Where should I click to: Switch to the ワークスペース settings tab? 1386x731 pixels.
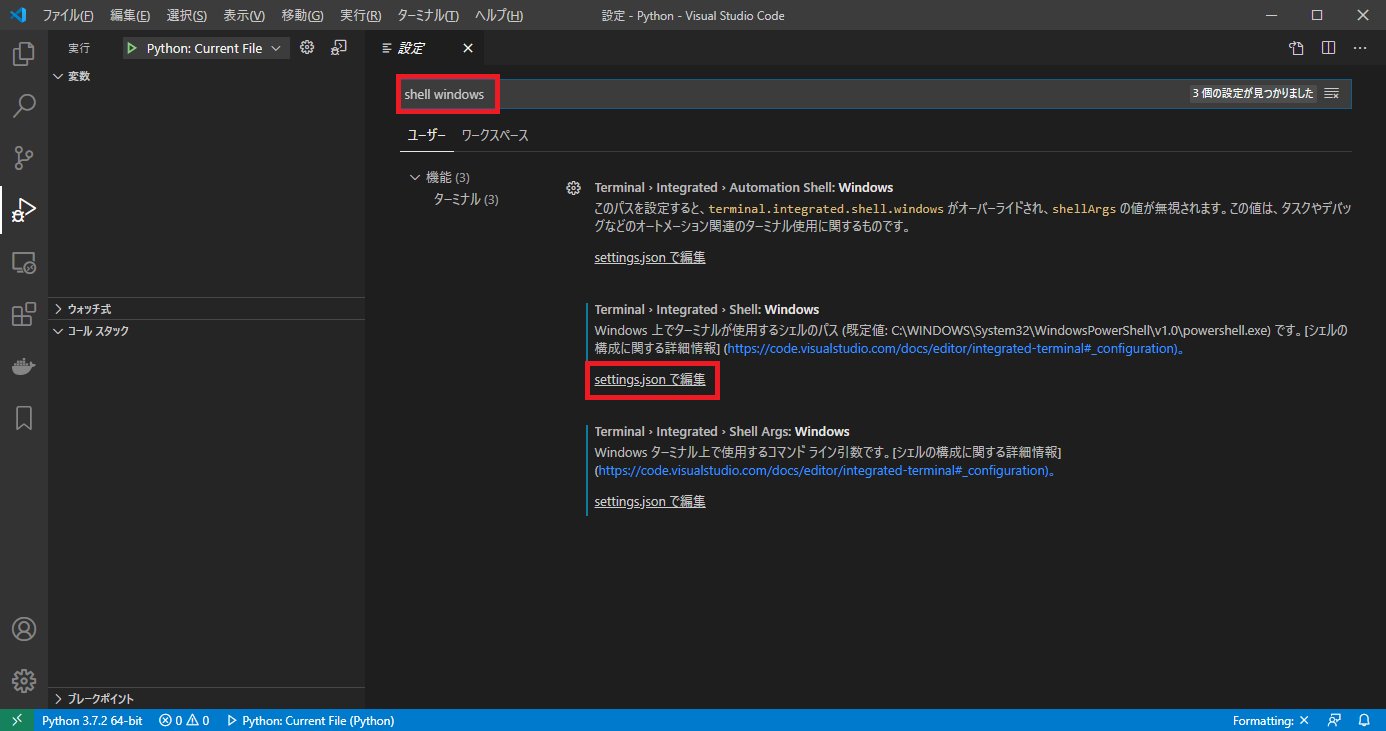tap(495, 135)
